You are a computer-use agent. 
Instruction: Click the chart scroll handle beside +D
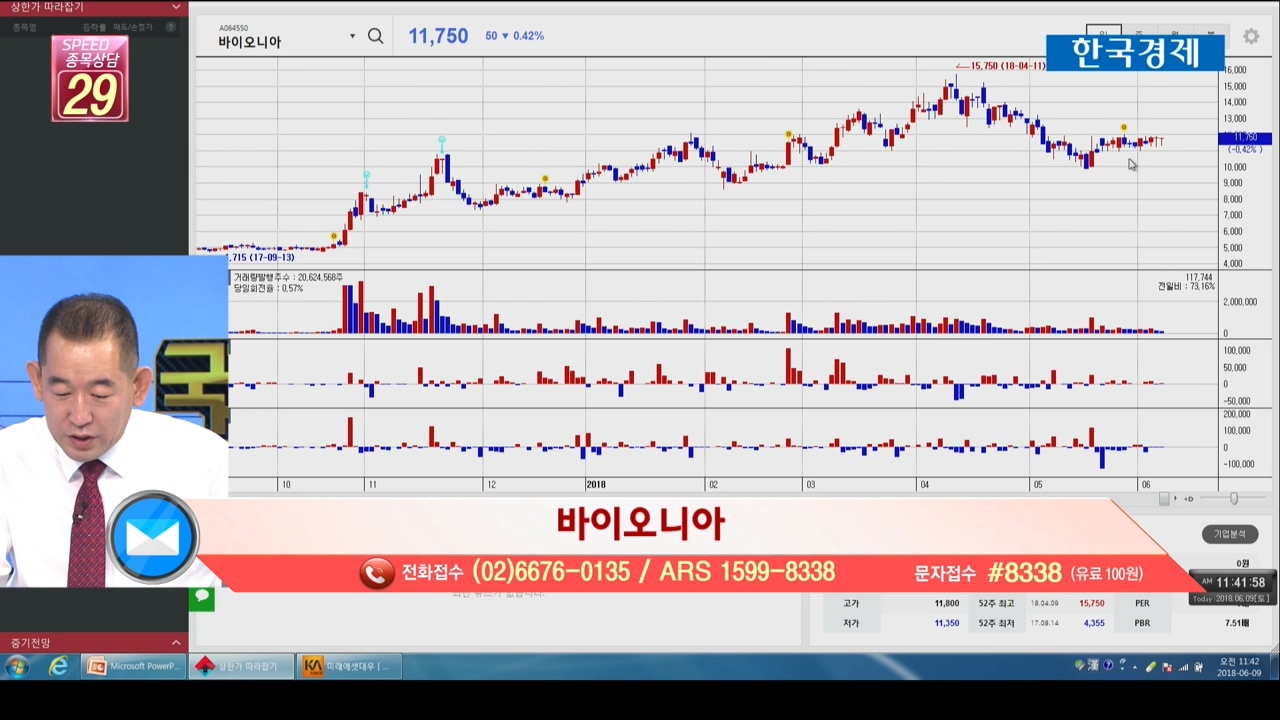(1164, 498)
